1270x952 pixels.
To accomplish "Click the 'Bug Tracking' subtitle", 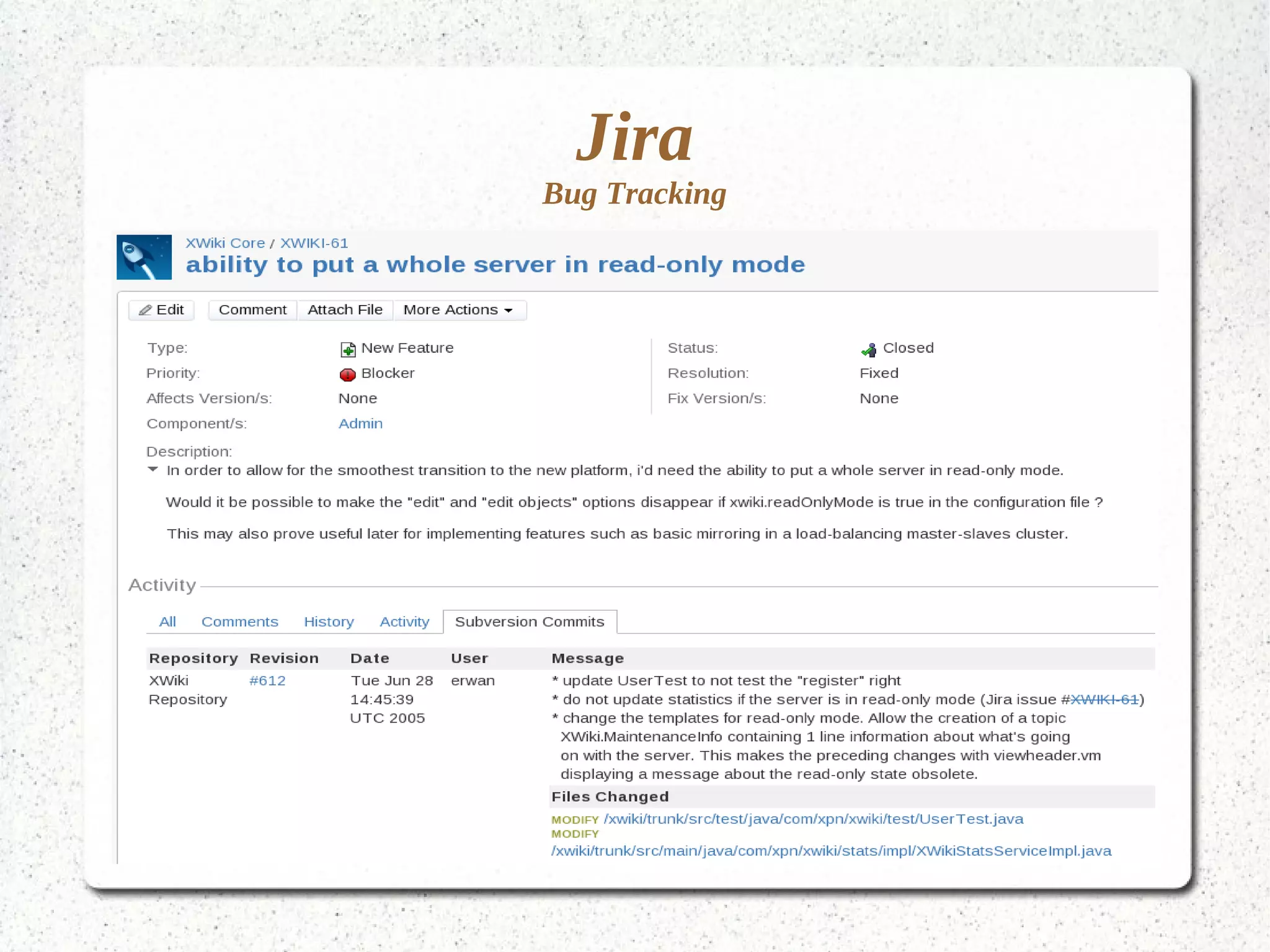I will (634, 194).
